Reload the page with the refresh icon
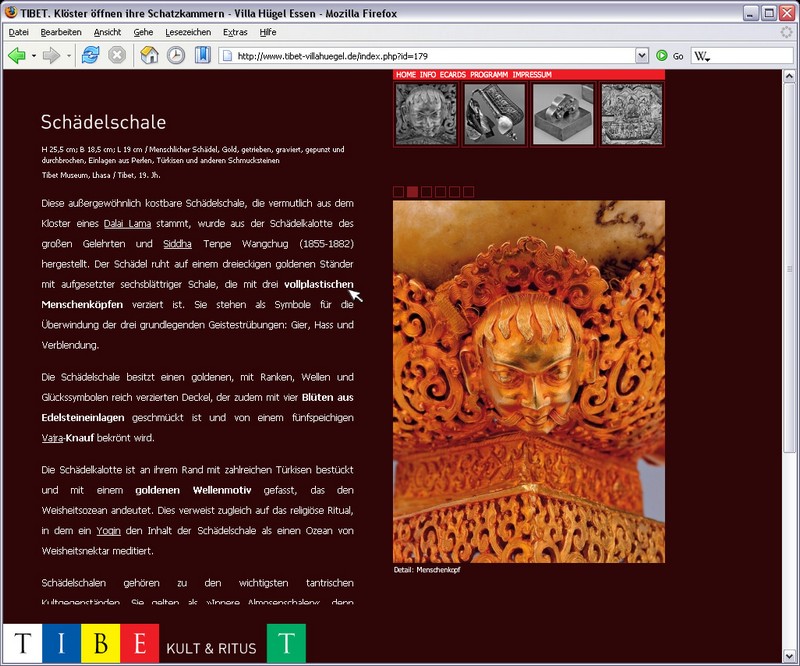Image resolution: width=800 pixels, height=666 pixels. point(89,55)
